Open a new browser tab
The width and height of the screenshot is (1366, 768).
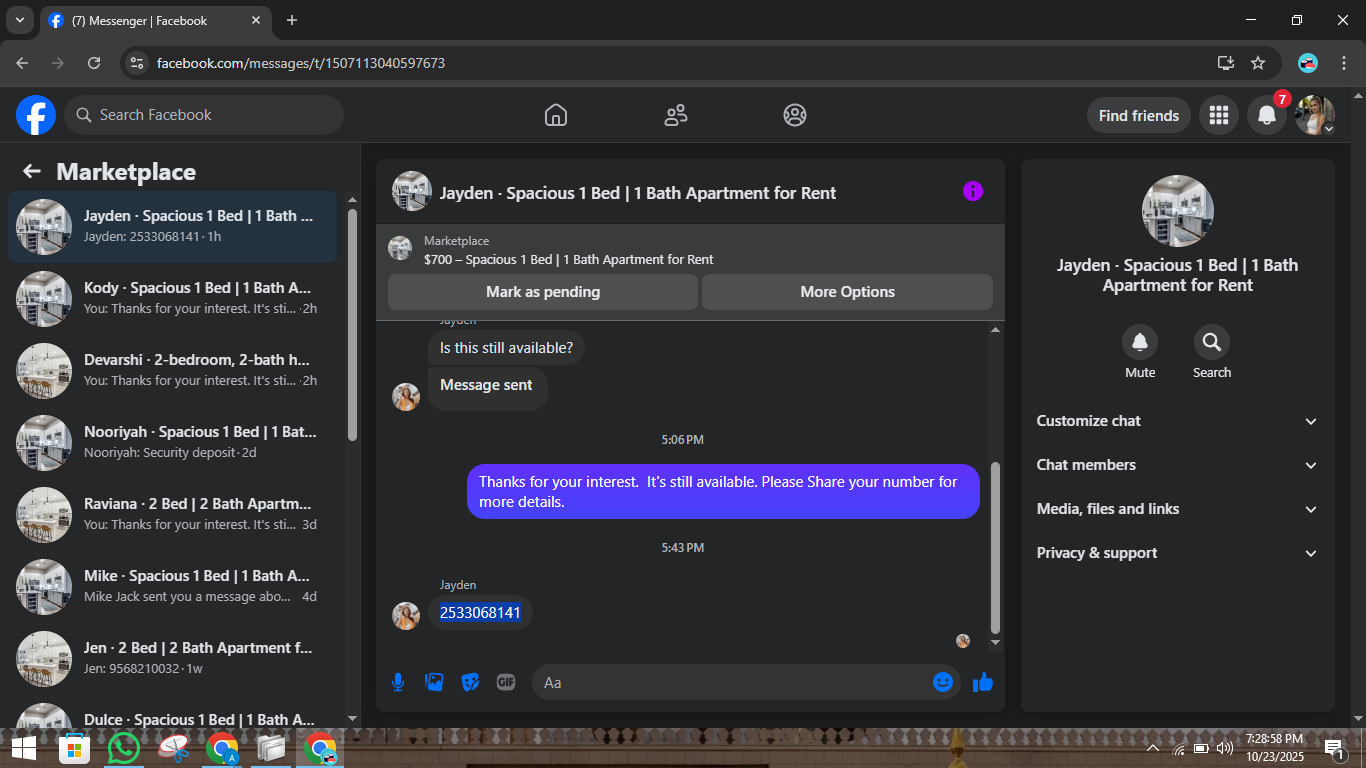point(292,20)
